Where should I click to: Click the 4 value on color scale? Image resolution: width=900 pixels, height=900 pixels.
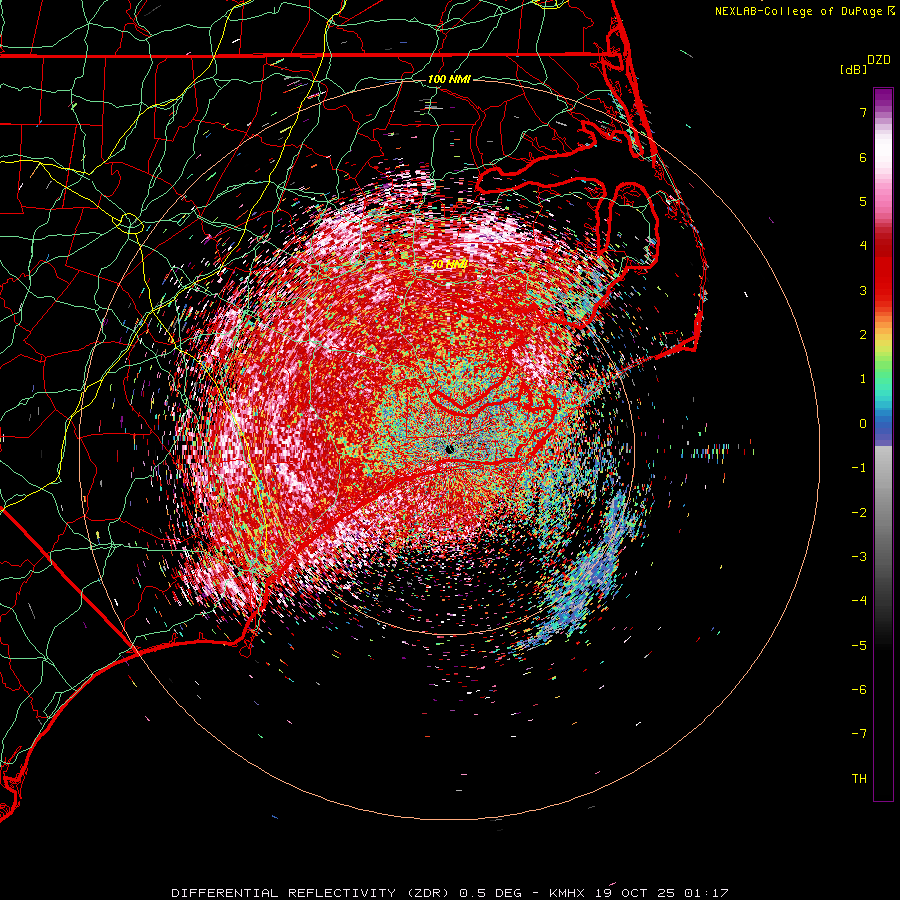pyautogui.click(x=863, y=246)
